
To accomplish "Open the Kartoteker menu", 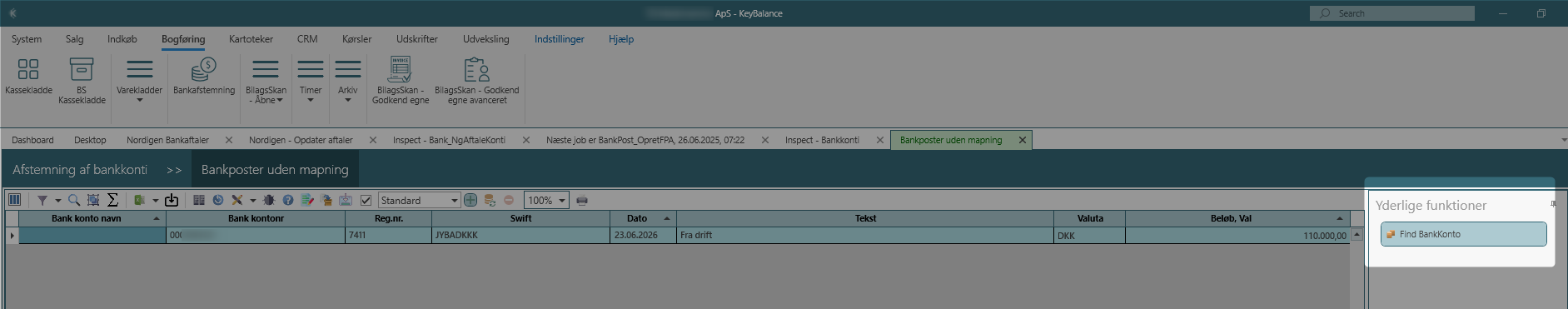I will point(251,39).
